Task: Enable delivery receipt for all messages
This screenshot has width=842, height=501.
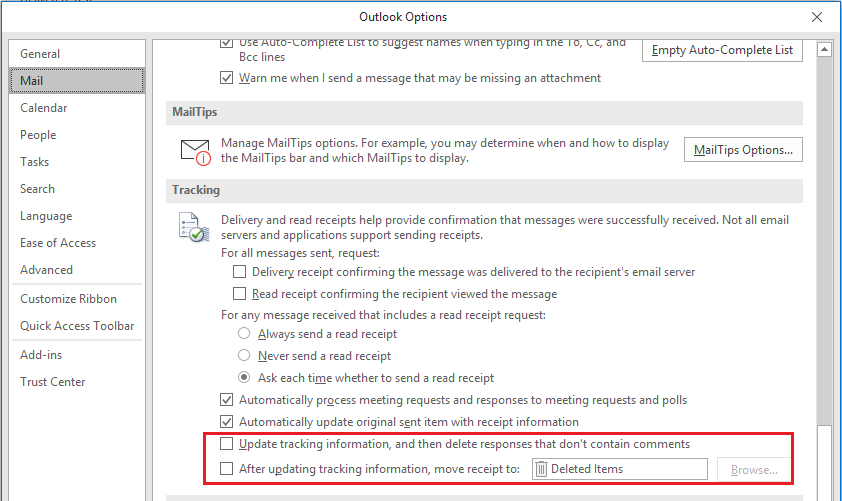Action: click(239, 272)
